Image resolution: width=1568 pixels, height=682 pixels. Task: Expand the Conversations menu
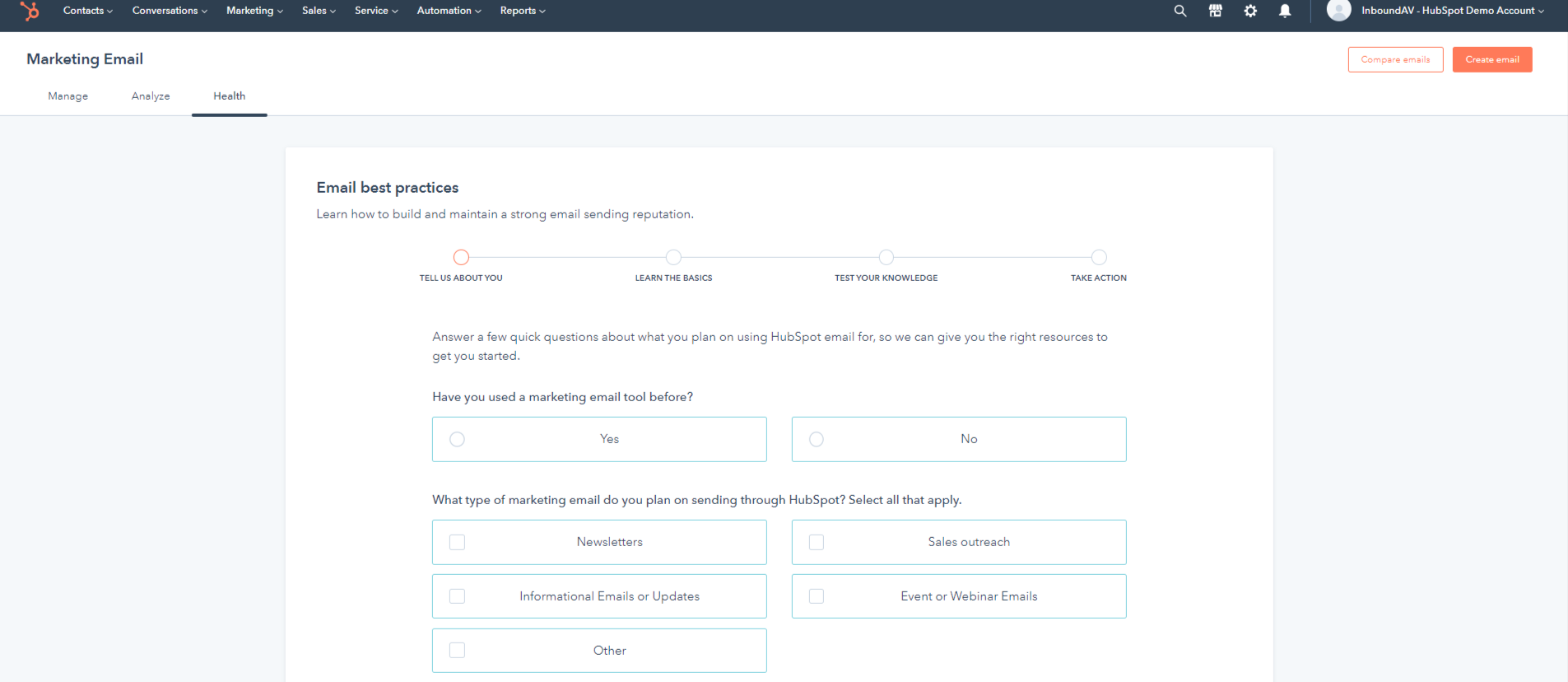[x=170, y=11]
